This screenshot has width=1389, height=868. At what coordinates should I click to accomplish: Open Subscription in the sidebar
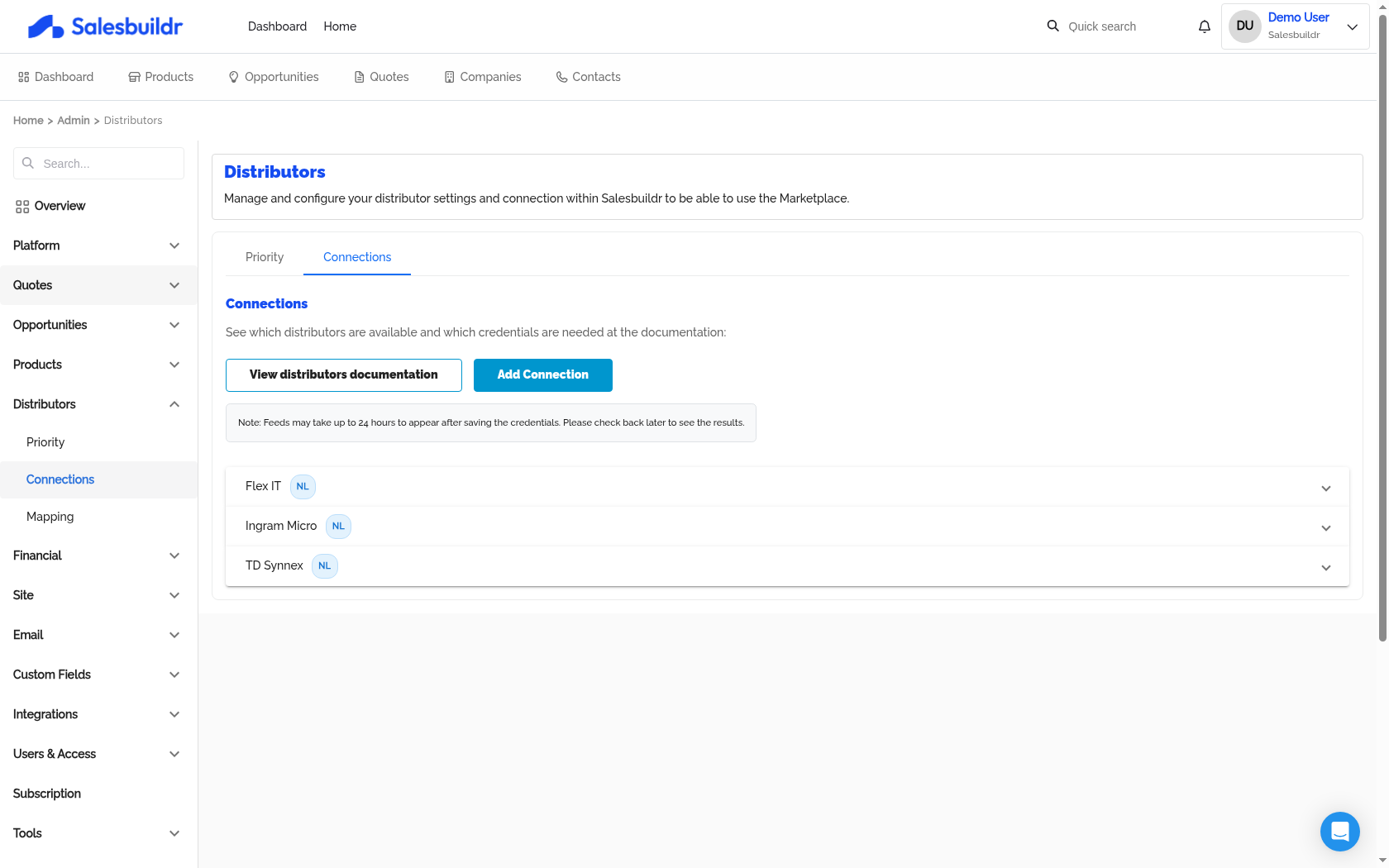tap(47, 794)
